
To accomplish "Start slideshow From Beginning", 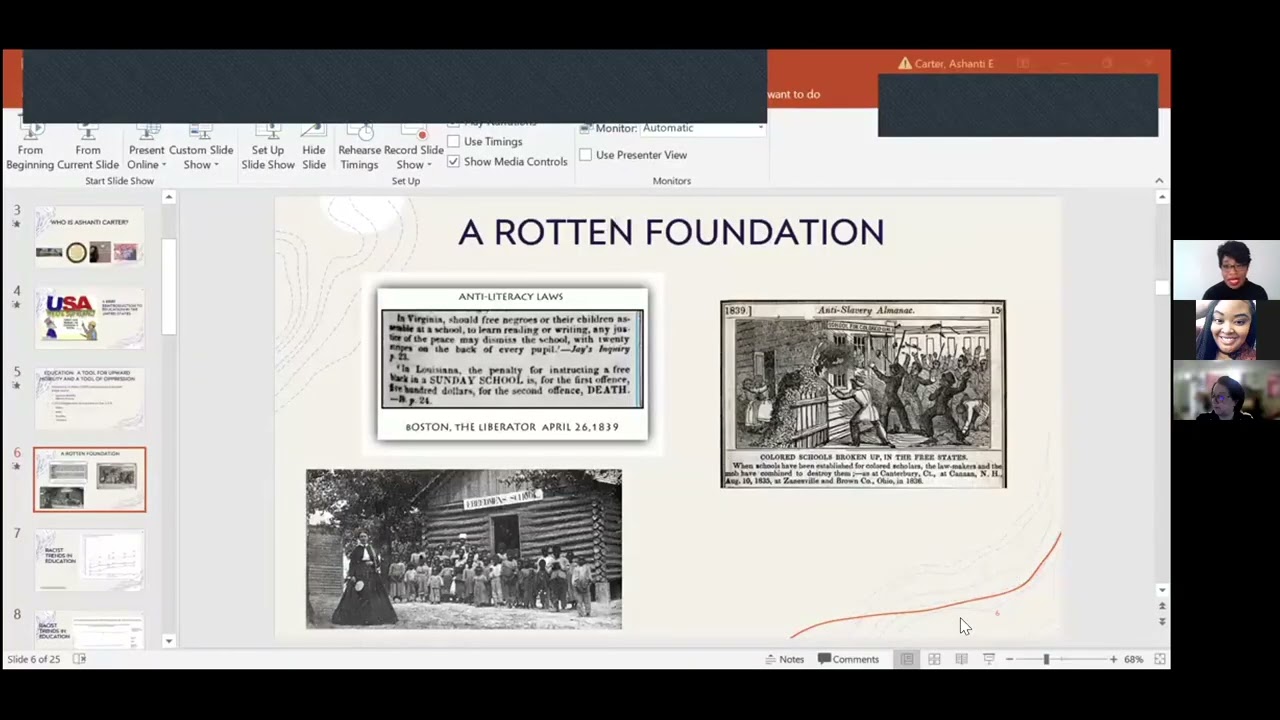I will click(x=30, y=148).
